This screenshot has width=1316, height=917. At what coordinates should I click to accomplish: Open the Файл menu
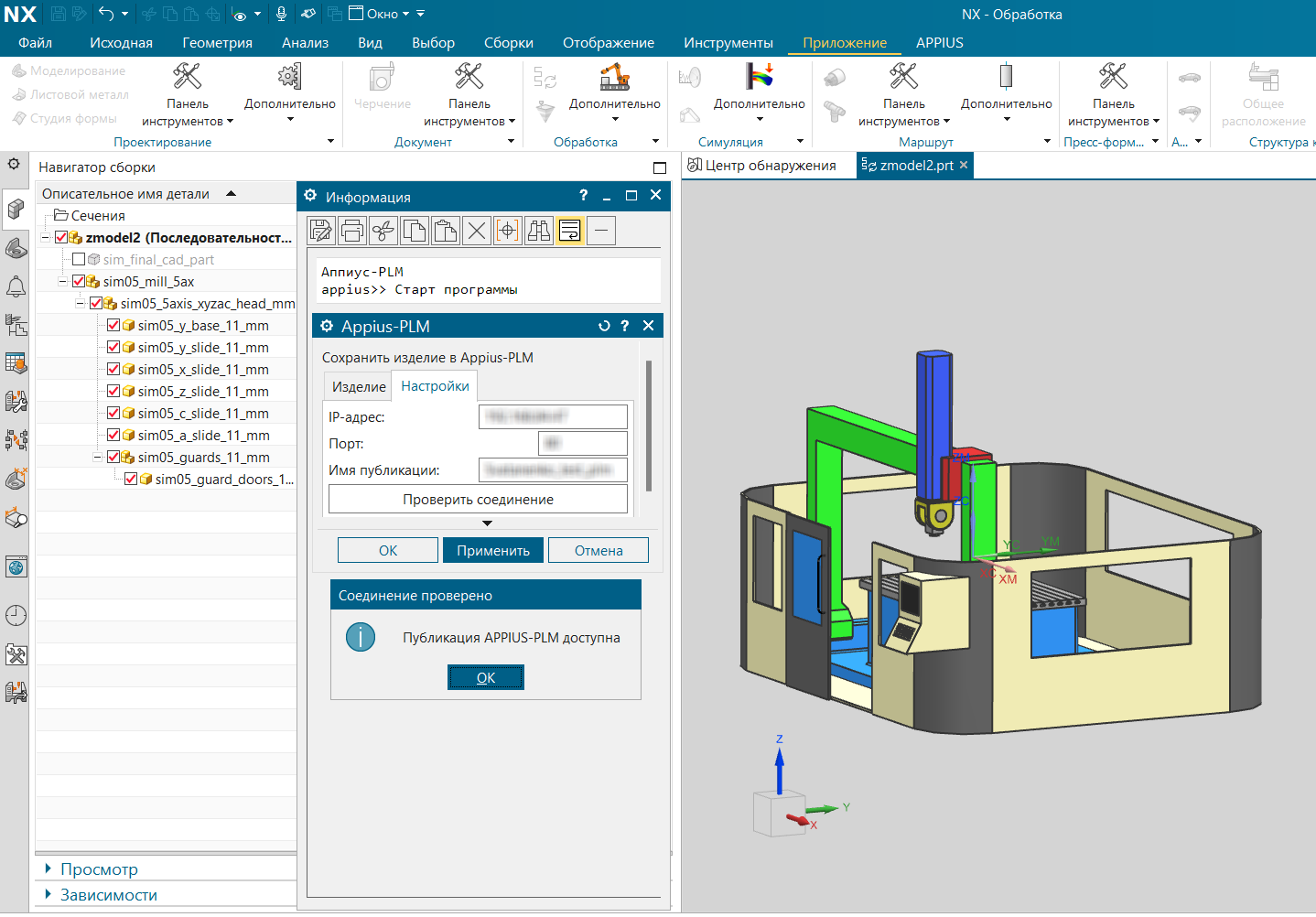35,43
